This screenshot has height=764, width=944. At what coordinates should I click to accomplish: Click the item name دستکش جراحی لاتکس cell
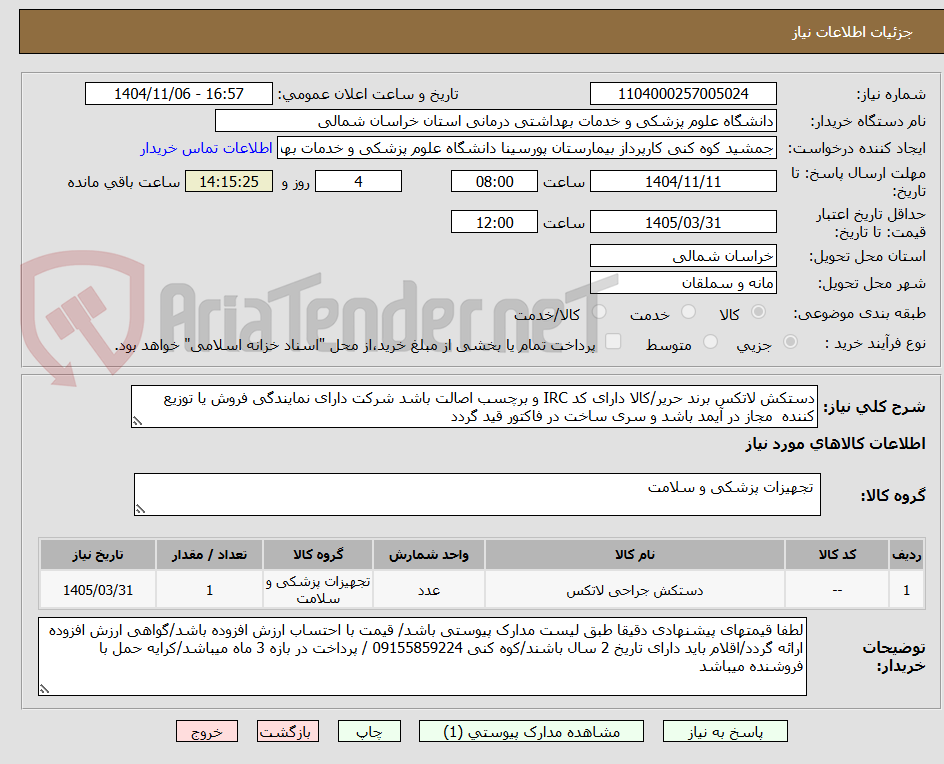click(x=635, y=590)
